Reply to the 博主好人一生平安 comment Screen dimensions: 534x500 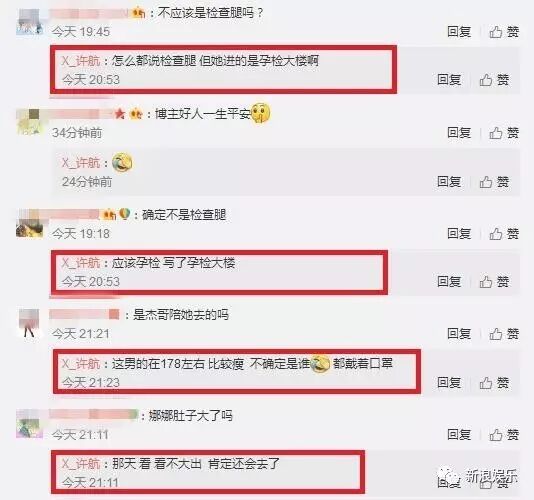click(459, 132)
